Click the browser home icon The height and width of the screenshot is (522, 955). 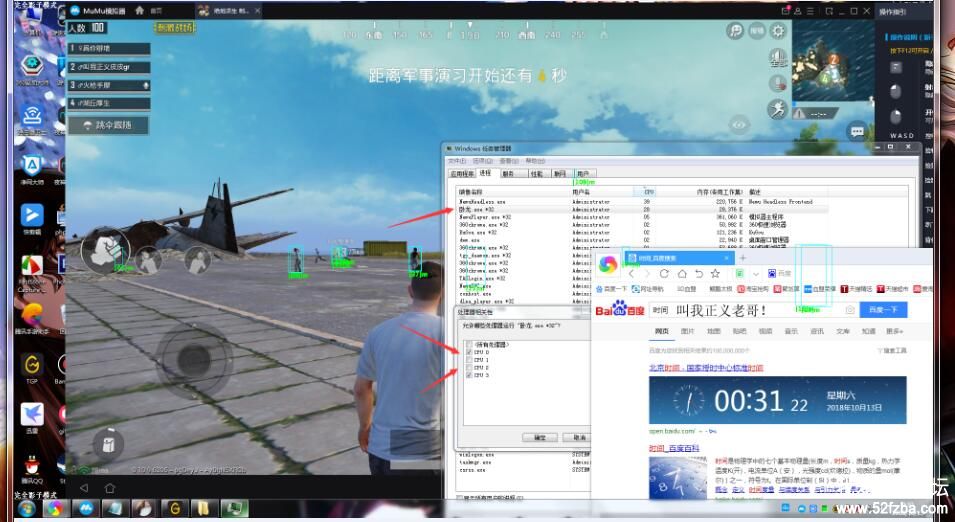[682, 273]
